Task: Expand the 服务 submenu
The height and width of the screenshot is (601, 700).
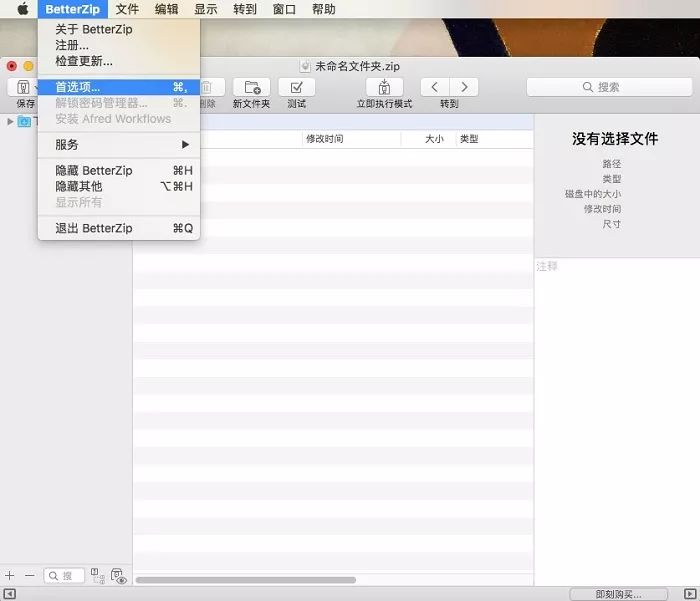Action: pyautogui.click(x=119, y=145)
